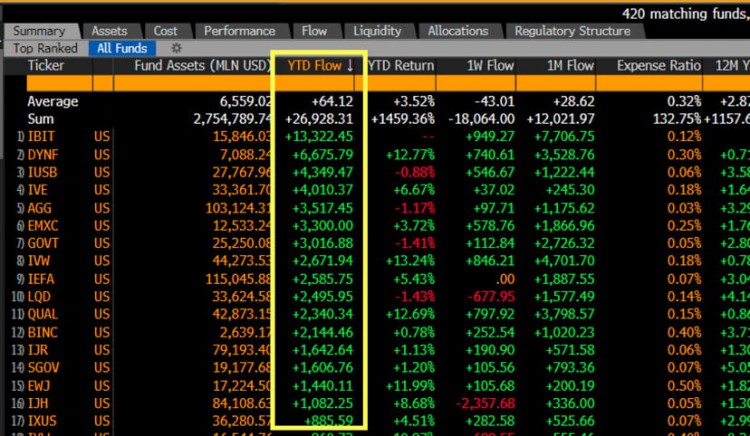Viewport: 750px width, 436px height.
Task: Switch to the Performance tab
Action: pos(240,31)
